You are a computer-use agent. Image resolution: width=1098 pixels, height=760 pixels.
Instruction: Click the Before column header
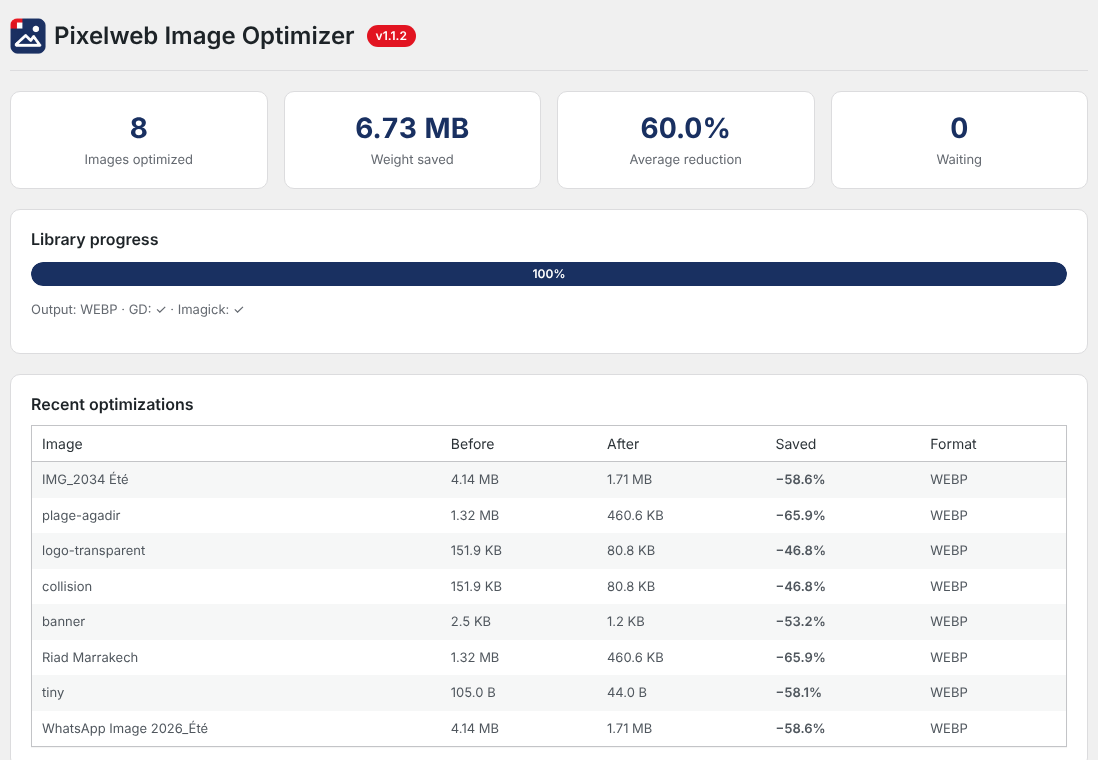click(473, 444)
